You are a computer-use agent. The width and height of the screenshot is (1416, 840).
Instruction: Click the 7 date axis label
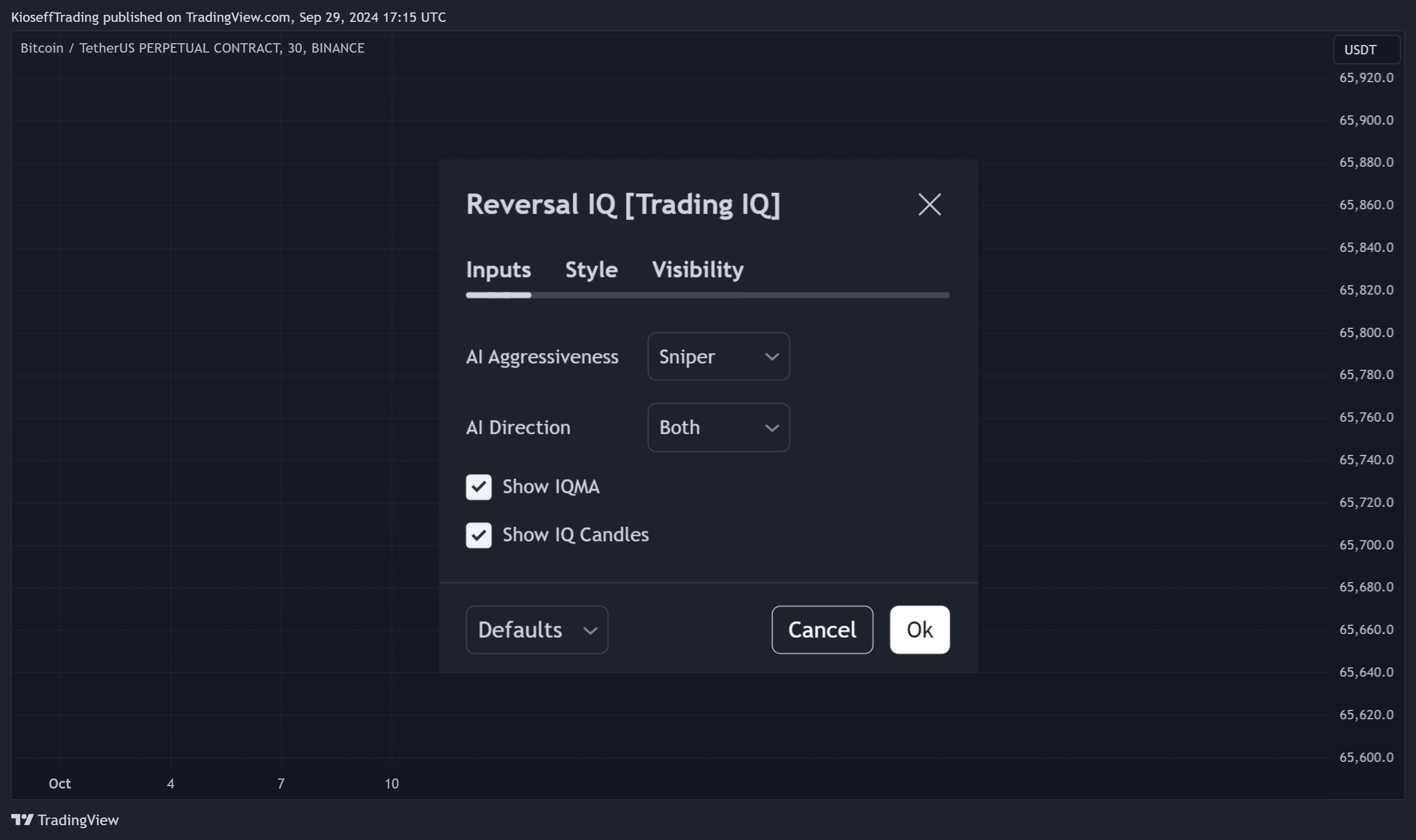pyautogui.click(x=281, y=784)
